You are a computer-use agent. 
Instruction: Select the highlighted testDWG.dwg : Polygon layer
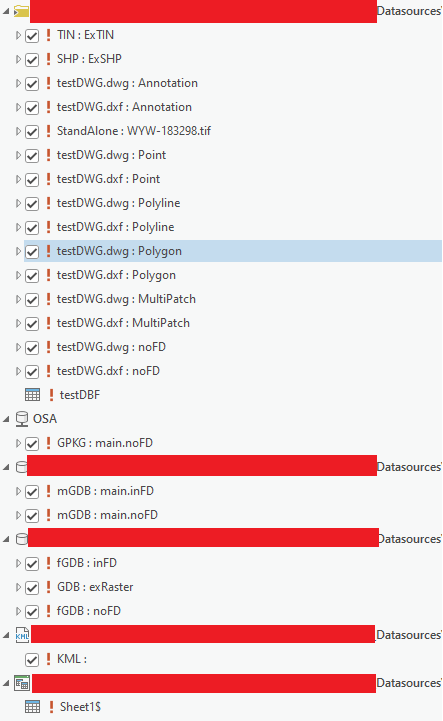[x=119, y=251]
